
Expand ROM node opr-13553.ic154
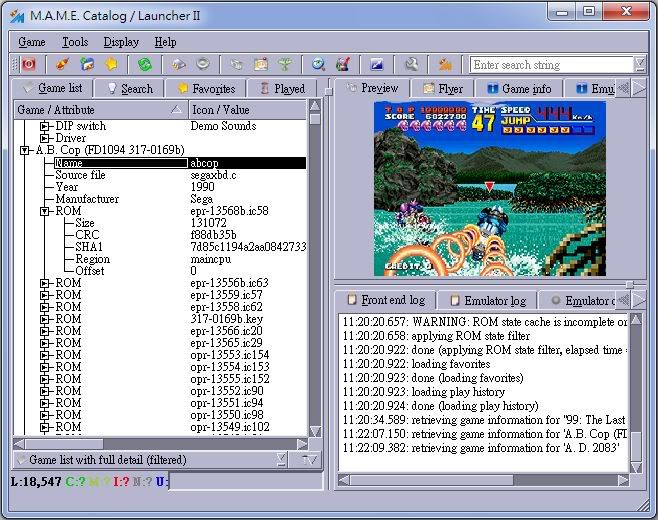click(x=44, y=355)
